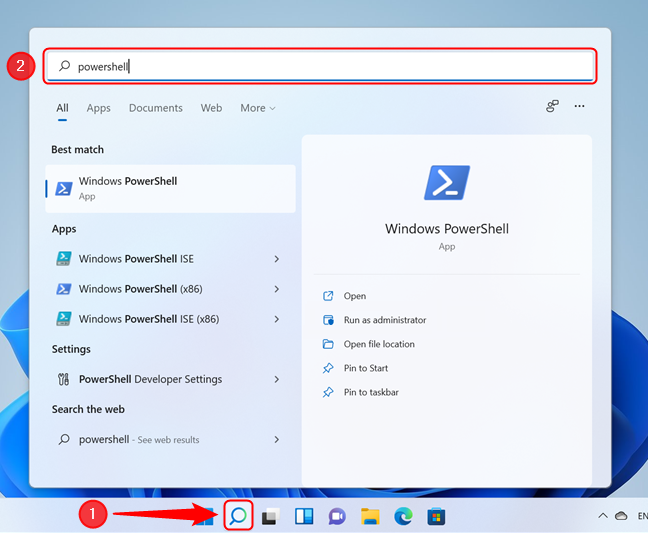Expand the powershell web results chevron

point(277,439)
